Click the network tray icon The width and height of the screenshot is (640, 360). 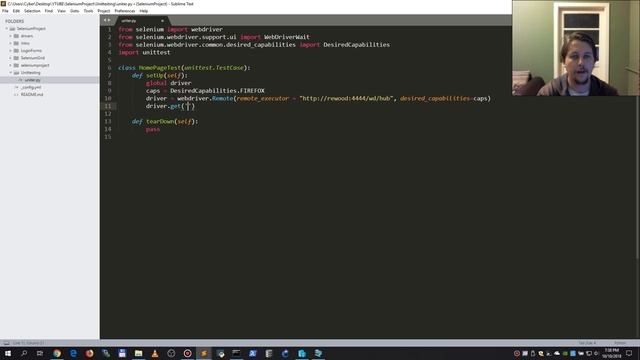pos(589,353)
